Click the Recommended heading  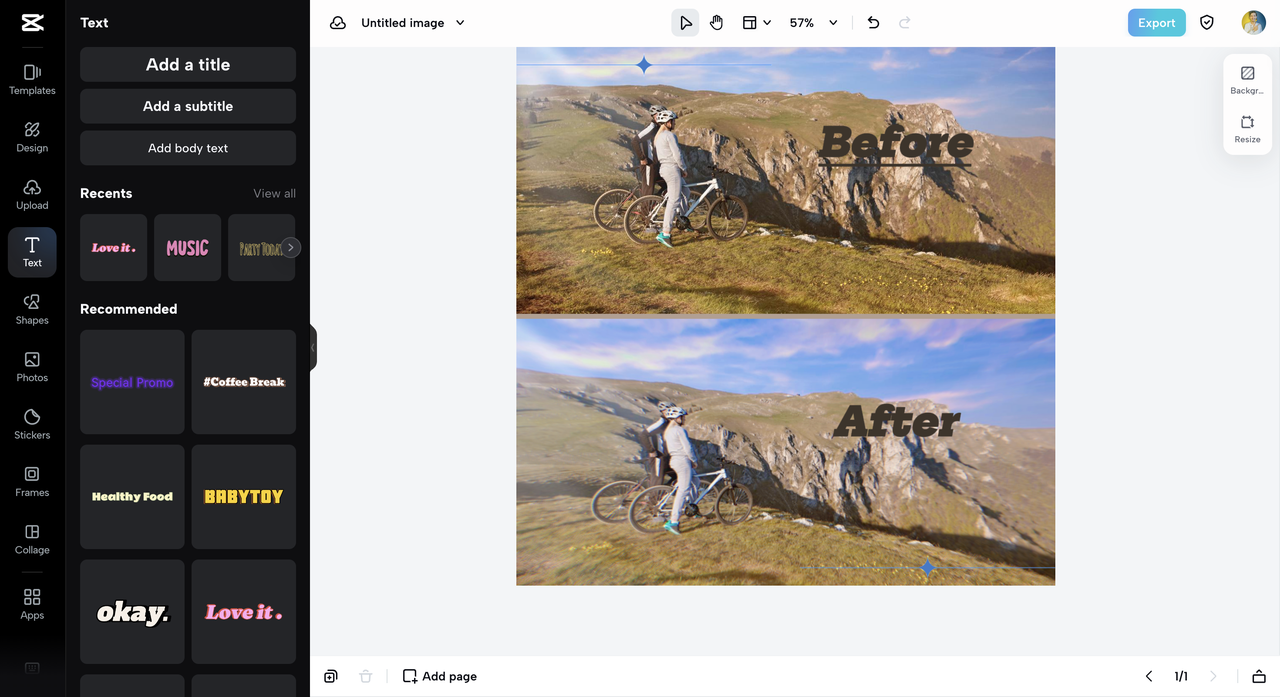point(128,309)
